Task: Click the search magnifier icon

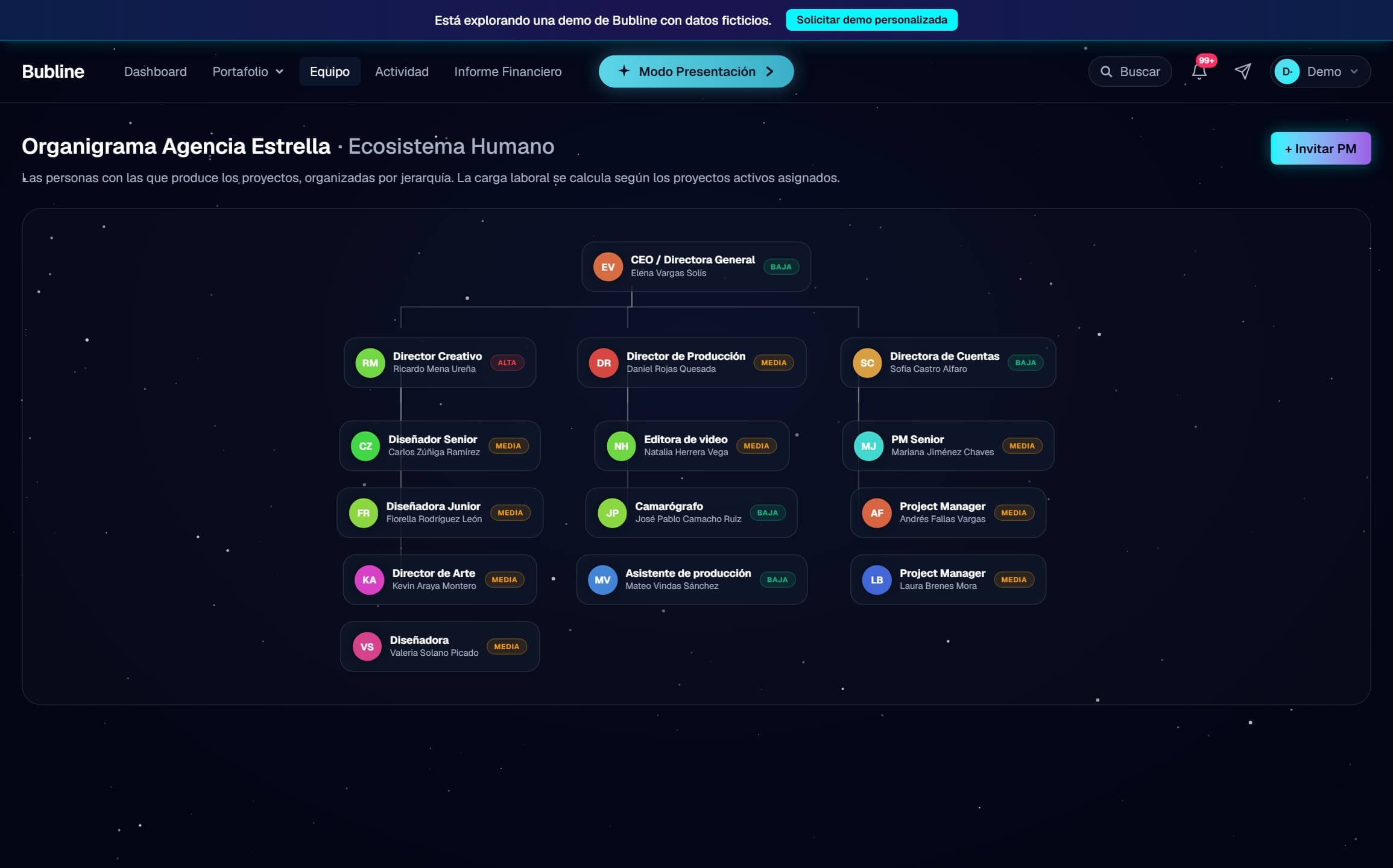Action: (x=1106, y=72)
